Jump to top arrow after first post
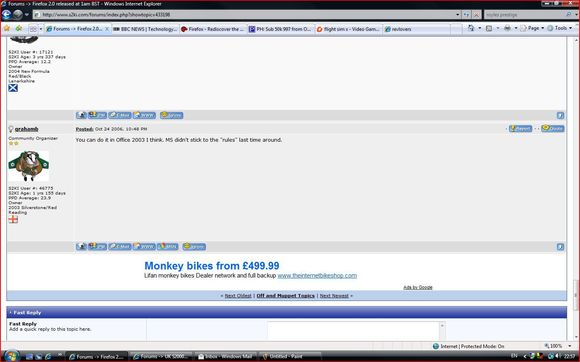Screen dimensions: 580x362 click(x=560, y=116)
